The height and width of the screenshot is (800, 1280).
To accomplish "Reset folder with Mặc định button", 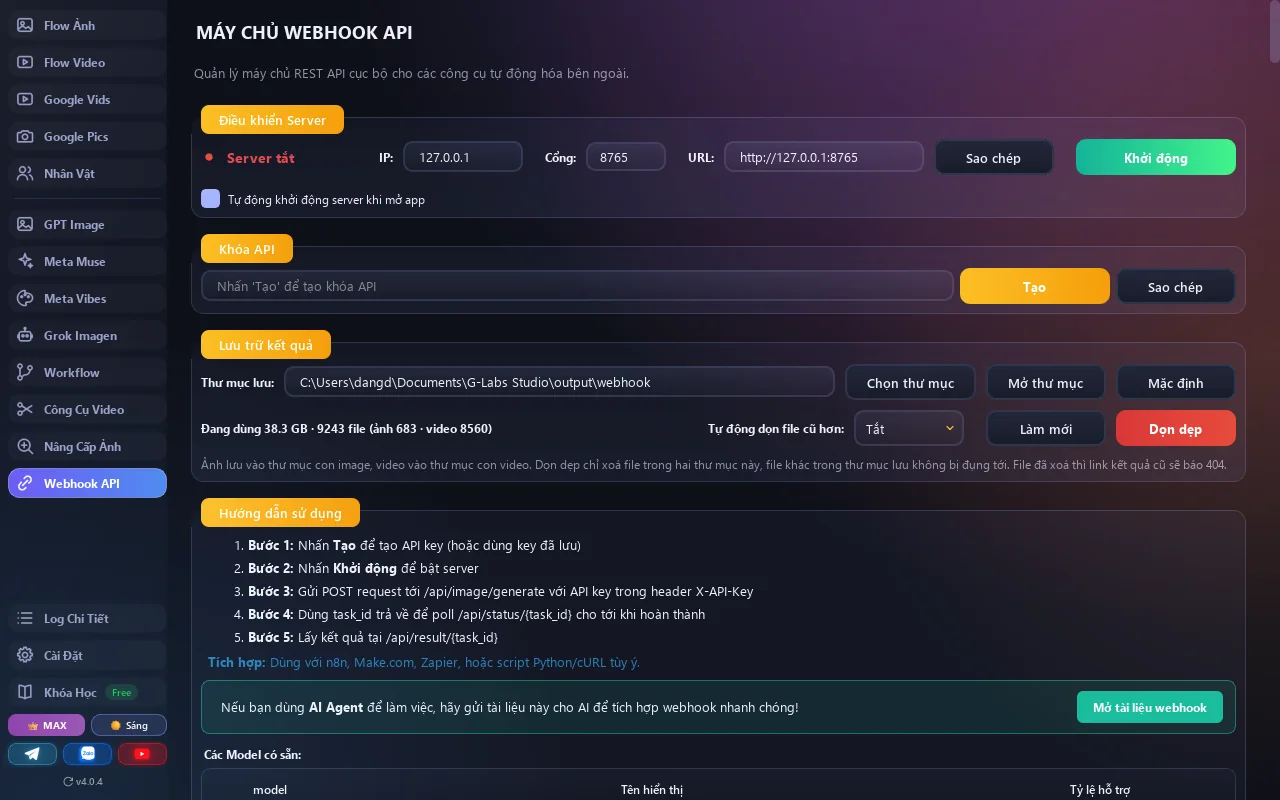I will 1176,383.
